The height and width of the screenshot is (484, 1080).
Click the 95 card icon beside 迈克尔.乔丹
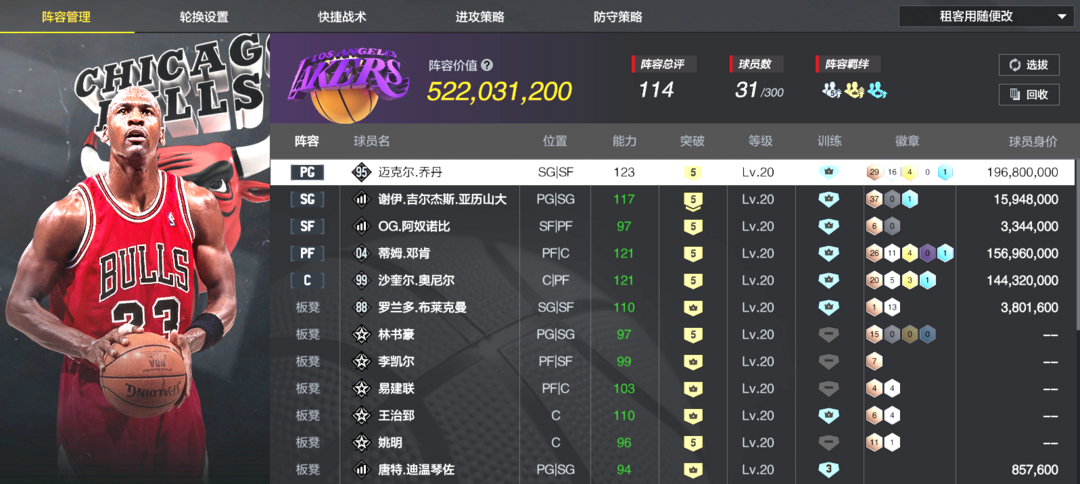(x=361, y=172)
